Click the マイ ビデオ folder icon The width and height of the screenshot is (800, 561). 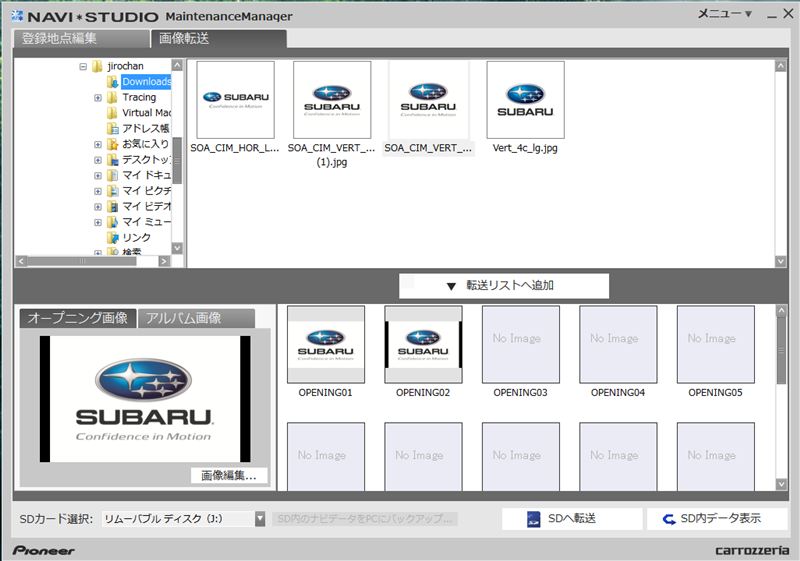point(112,207)
